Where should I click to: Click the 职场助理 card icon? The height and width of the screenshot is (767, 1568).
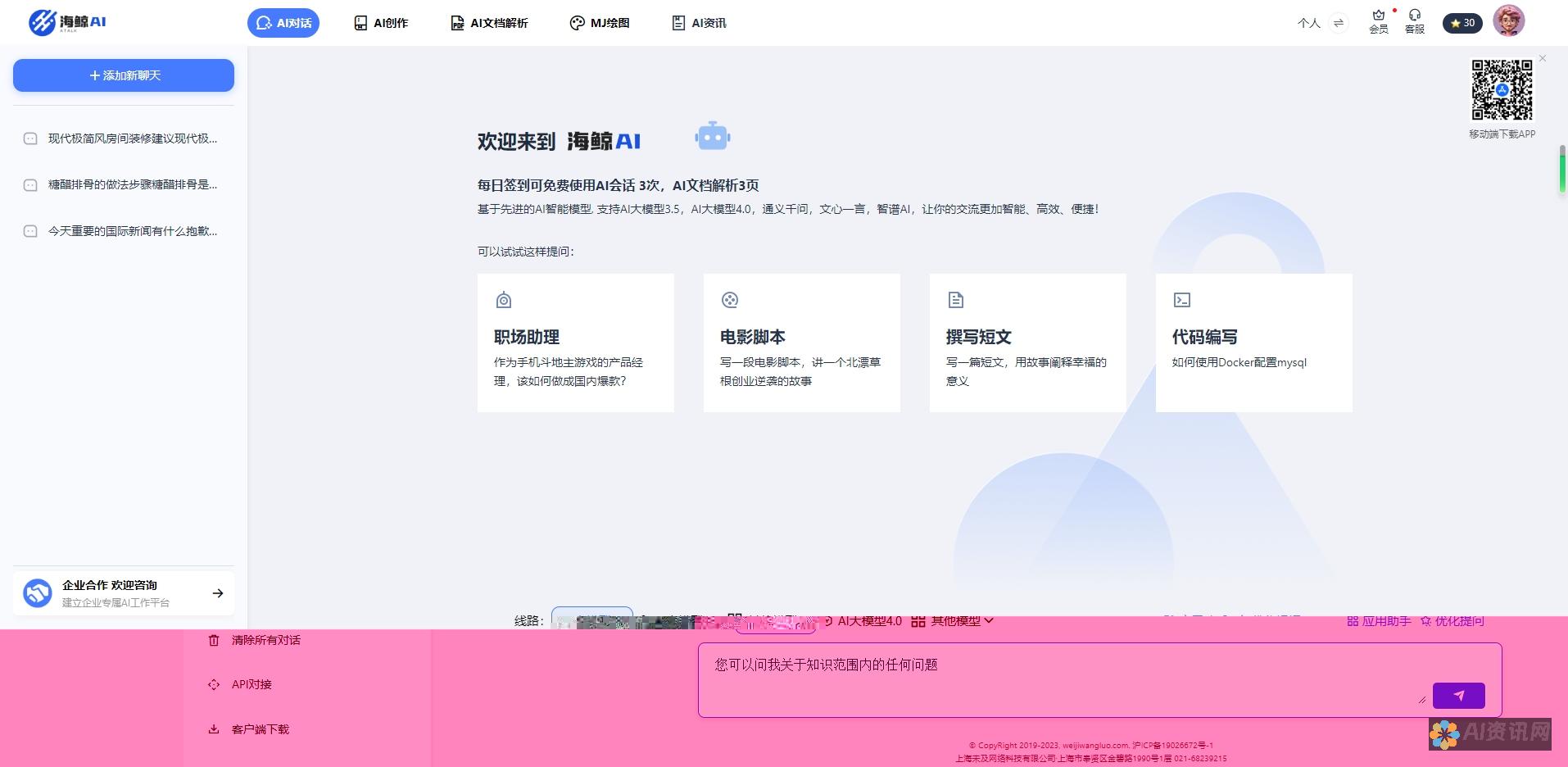[504, 300]
